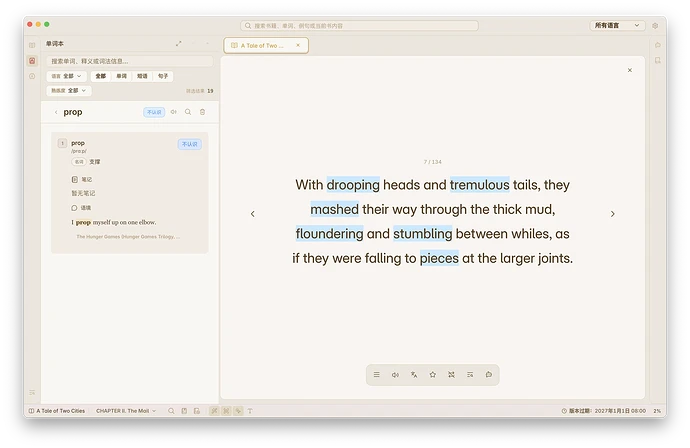Click the highlighted word tremulous
The width and height of the screenshot is (690, 448).
pyautogui.click(x=480, y=185)
